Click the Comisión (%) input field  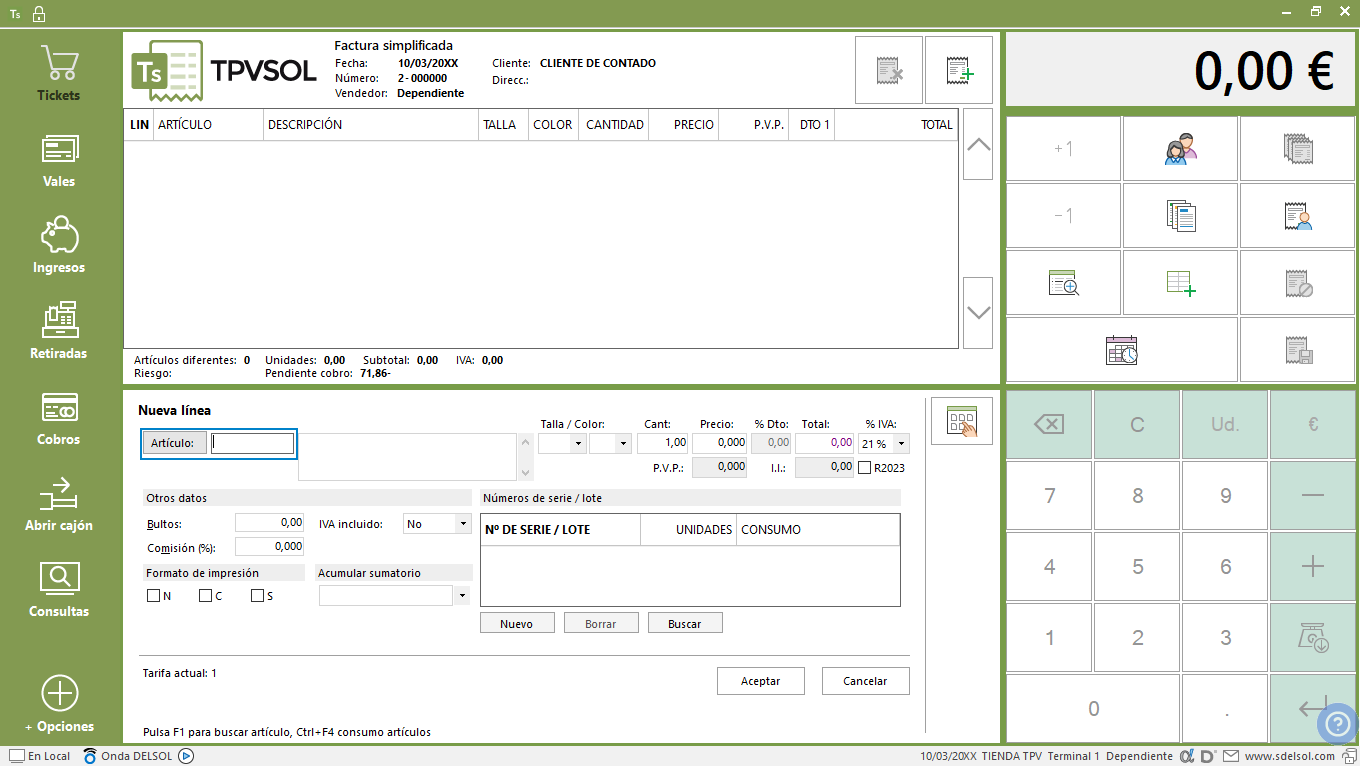pos(270,546)
